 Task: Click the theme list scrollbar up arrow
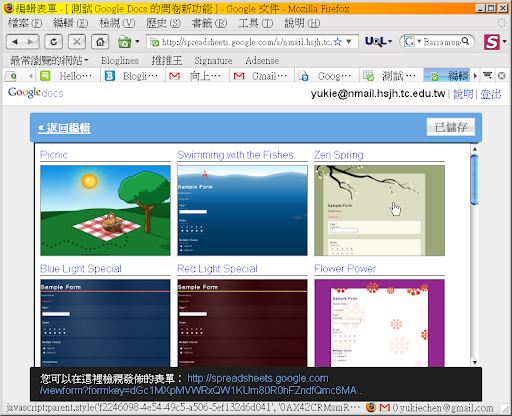pyautogui.click(x=475, y=148)
